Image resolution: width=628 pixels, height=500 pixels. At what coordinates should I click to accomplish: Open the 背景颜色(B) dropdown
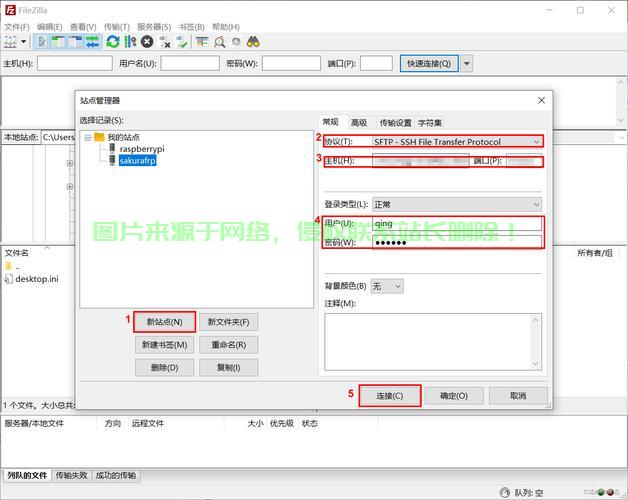pos(387,286)
